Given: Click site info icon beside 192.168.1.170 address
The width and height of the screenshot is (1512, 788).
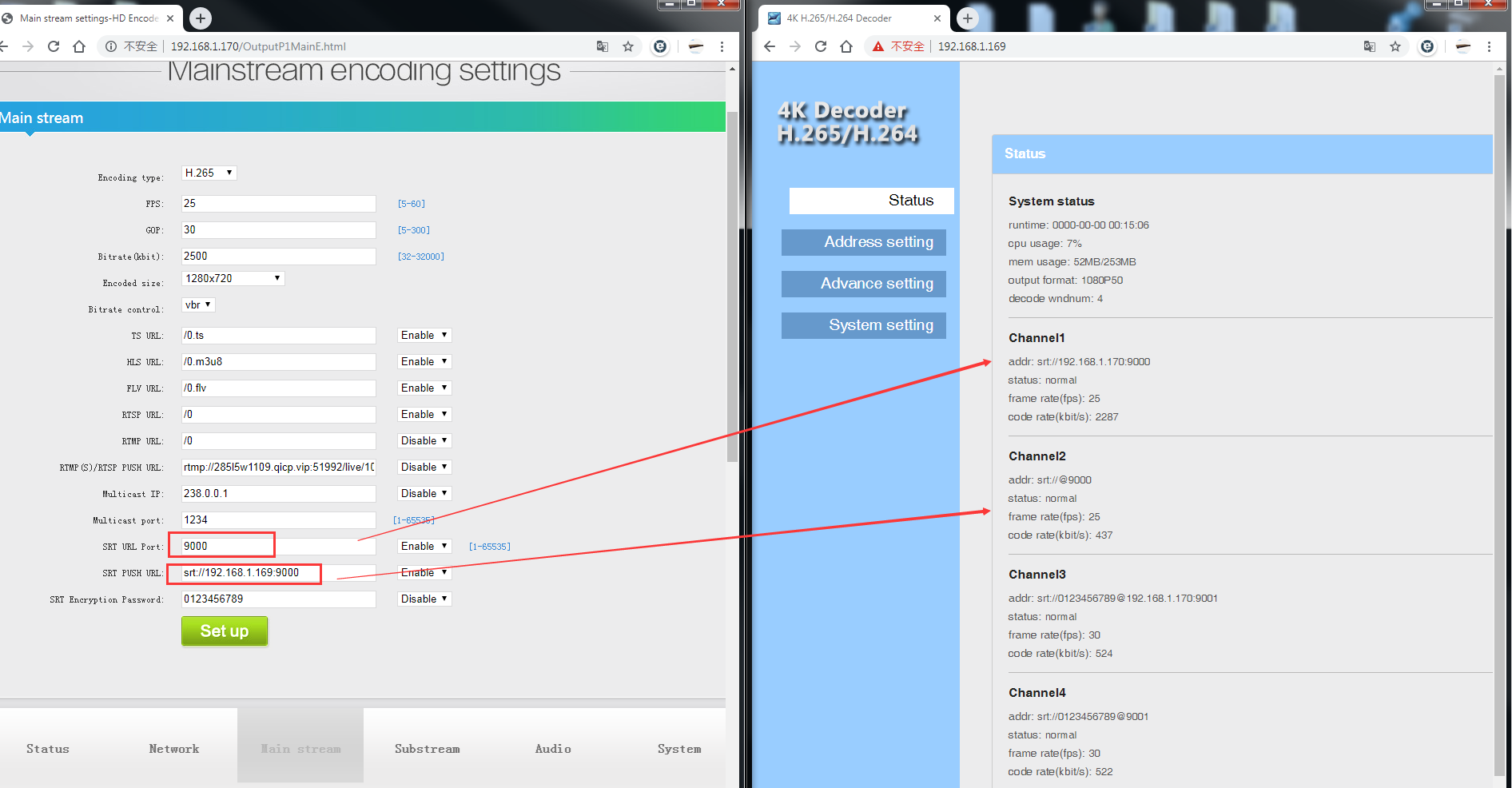Looking at the screenshot, I should pyautogui.click(x=111, y=46).
